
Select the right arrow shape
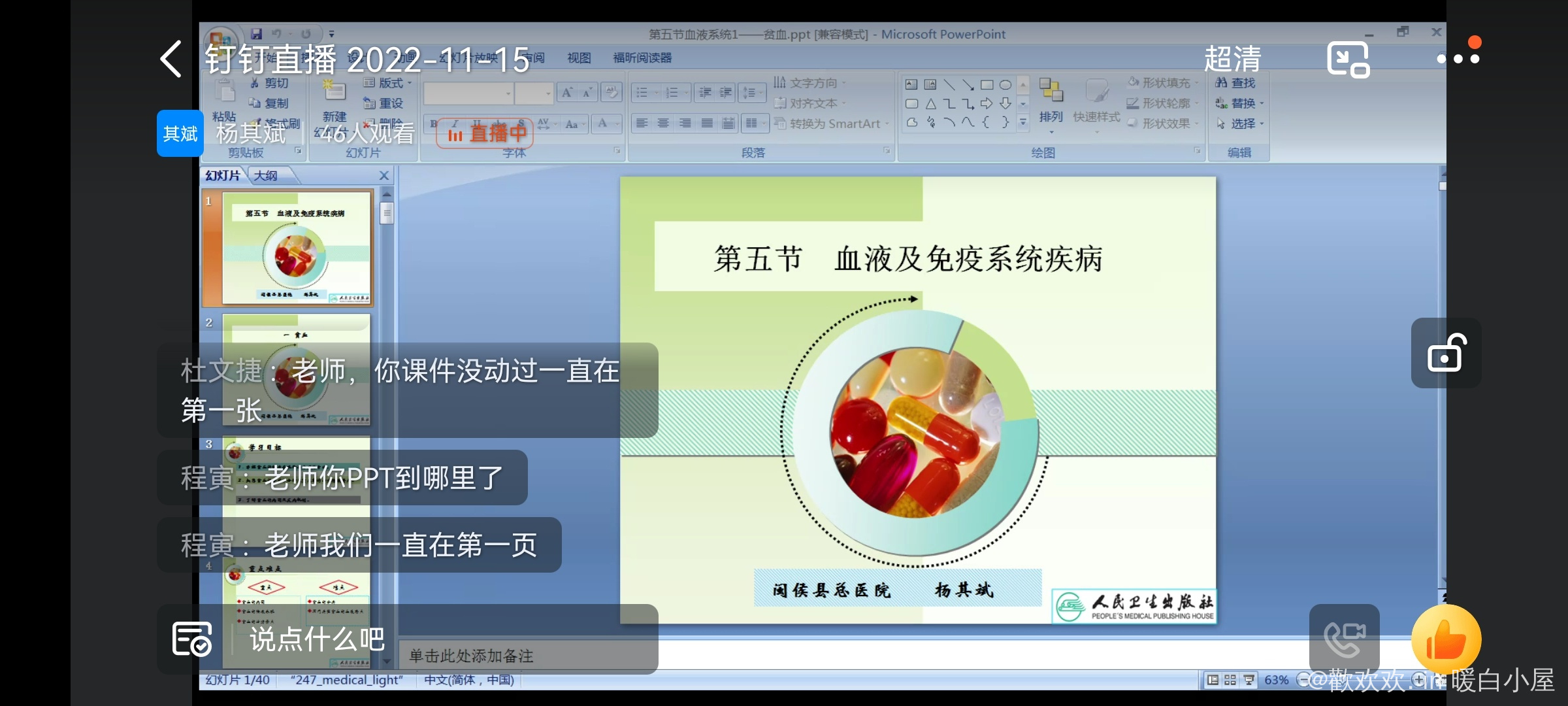click(x=987, y=103)
